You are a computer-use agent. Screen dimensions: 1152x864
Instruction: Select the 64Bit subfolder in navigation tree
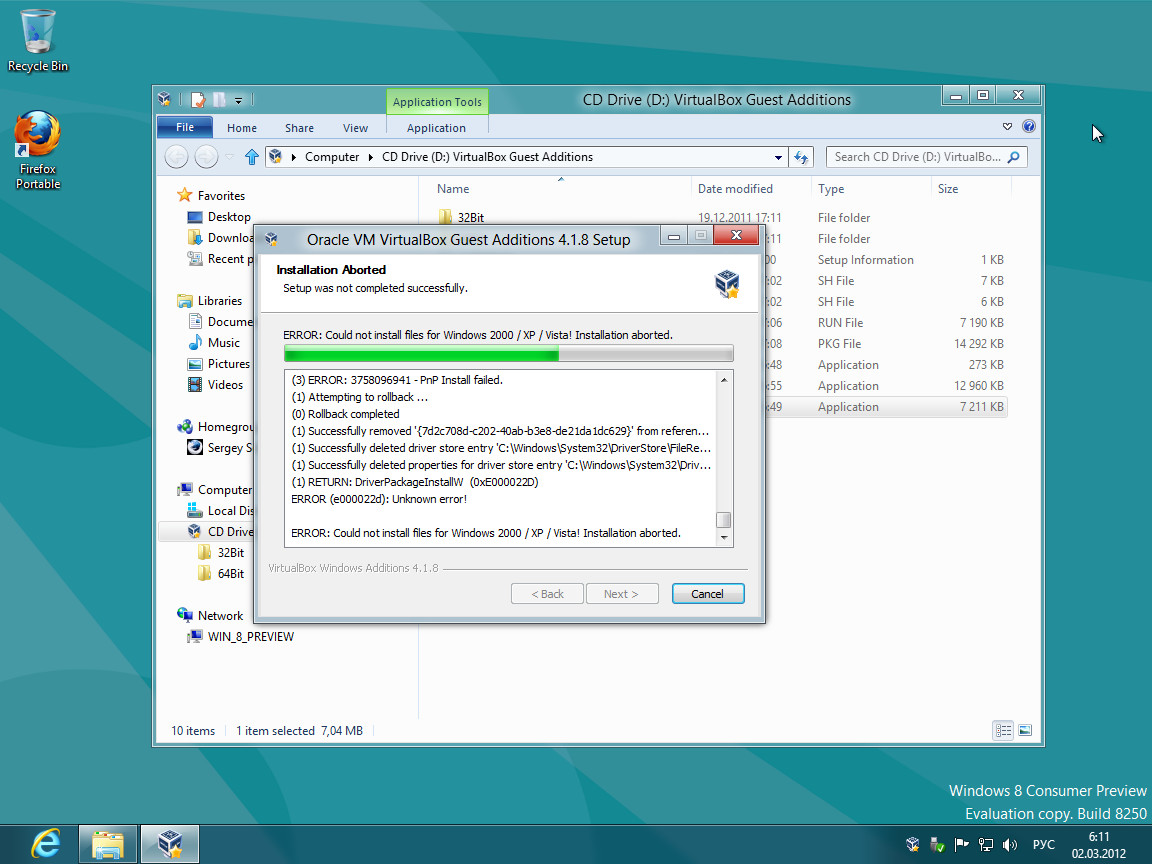(231, 574)
